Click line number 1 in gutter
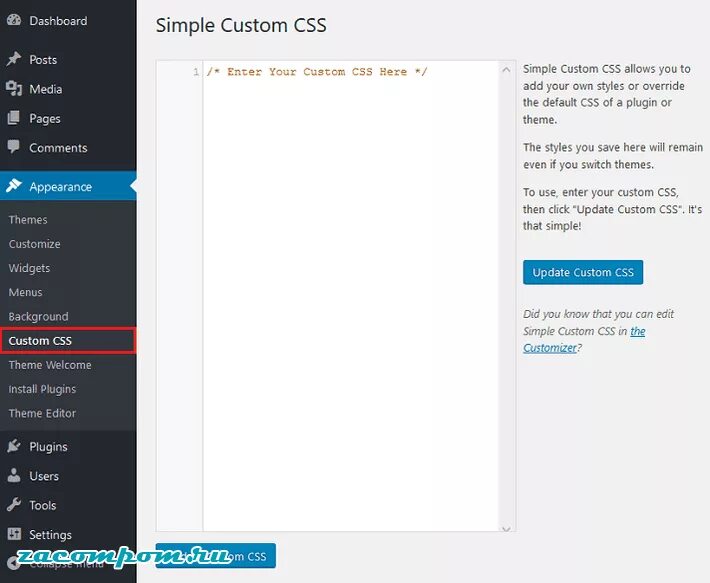This screenshot has height=583, width=710. 196,72
